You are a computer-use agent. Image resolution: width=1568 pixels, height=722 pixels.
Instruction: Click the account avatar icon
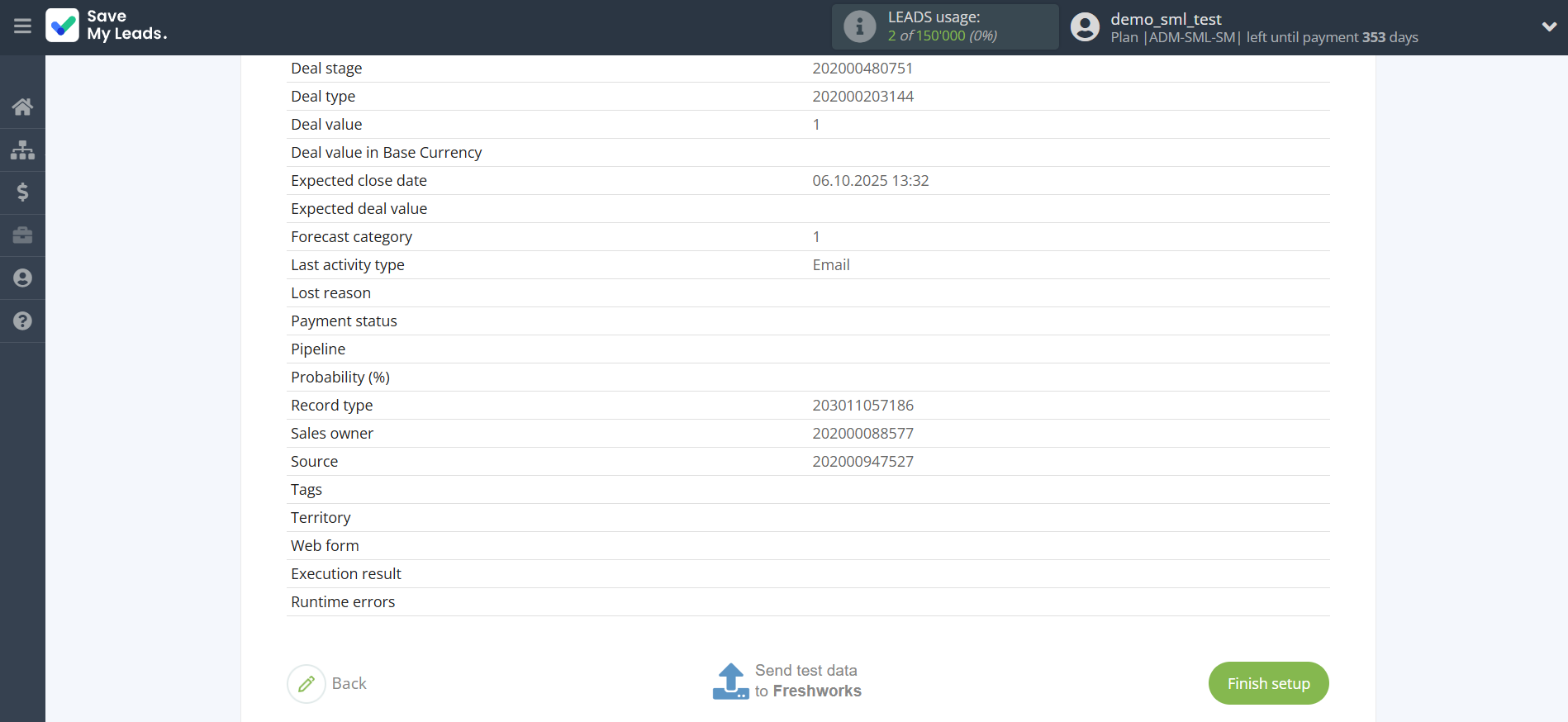pos(1085,26)
